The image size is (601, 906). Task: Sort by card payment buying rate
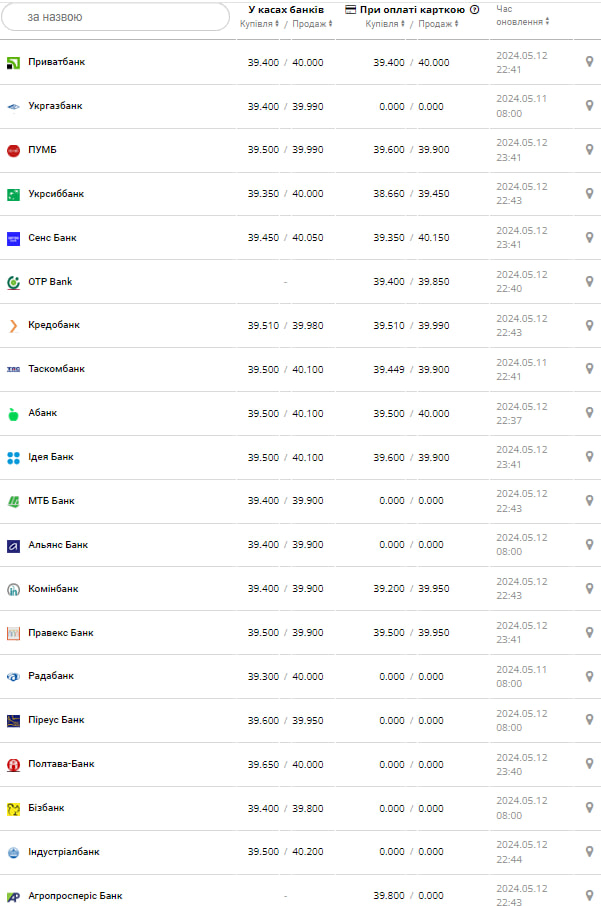[387, 24]
